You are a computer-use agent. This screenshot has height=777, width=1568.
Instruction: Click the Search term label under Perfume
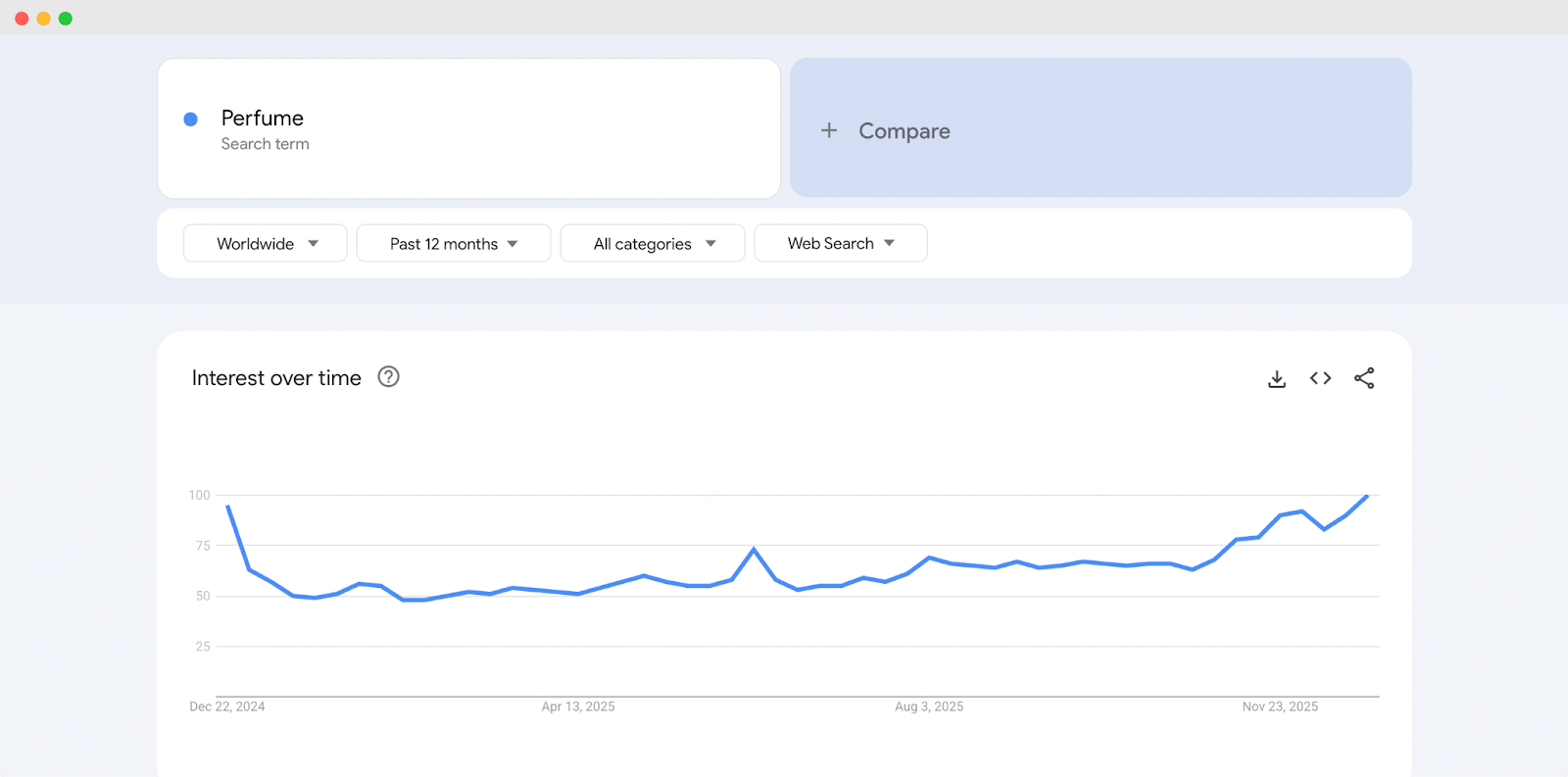tap(265, 144)
